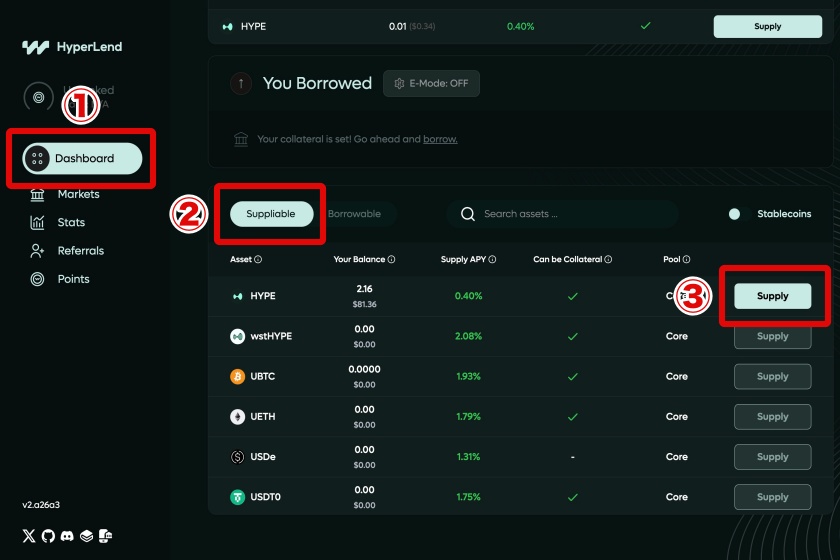Click the 1.93% APY value
This screenshot has width=840, height=560.
coord(468,377)
